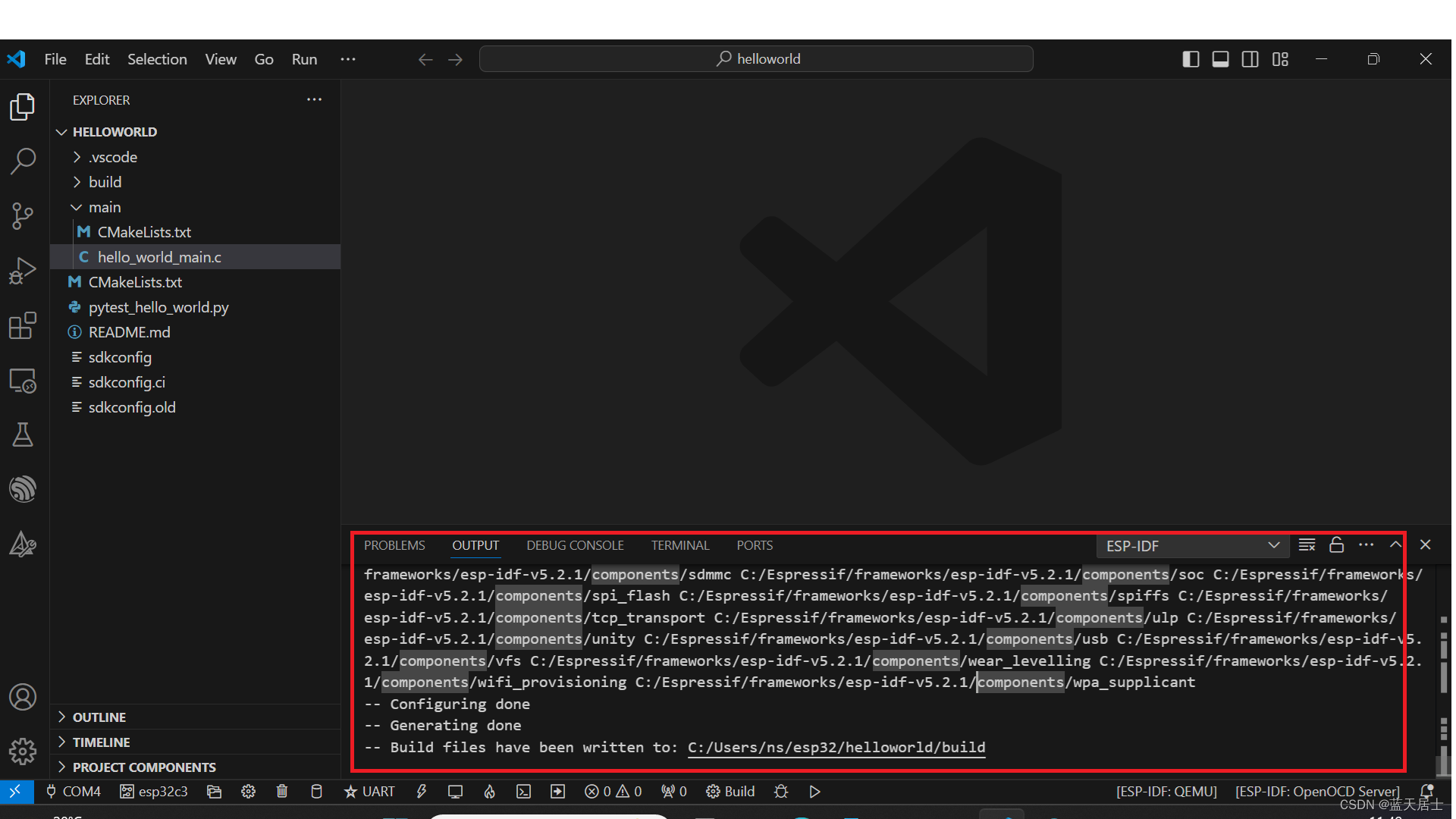
Task: Click the helloworld search input field
Action: 756,59
